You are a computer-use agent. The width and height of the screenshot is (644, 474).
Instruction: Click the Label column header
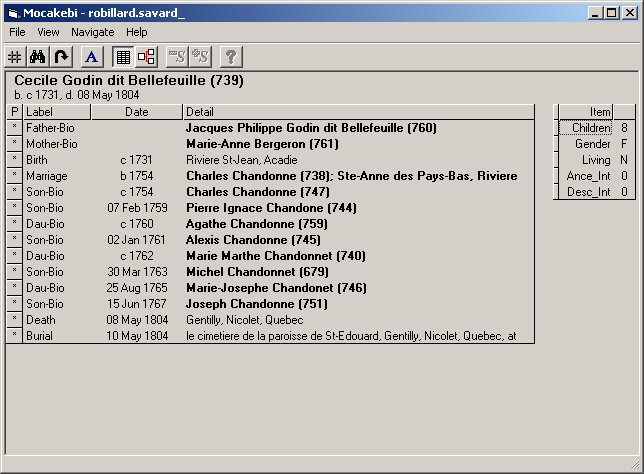pos(56,112)
